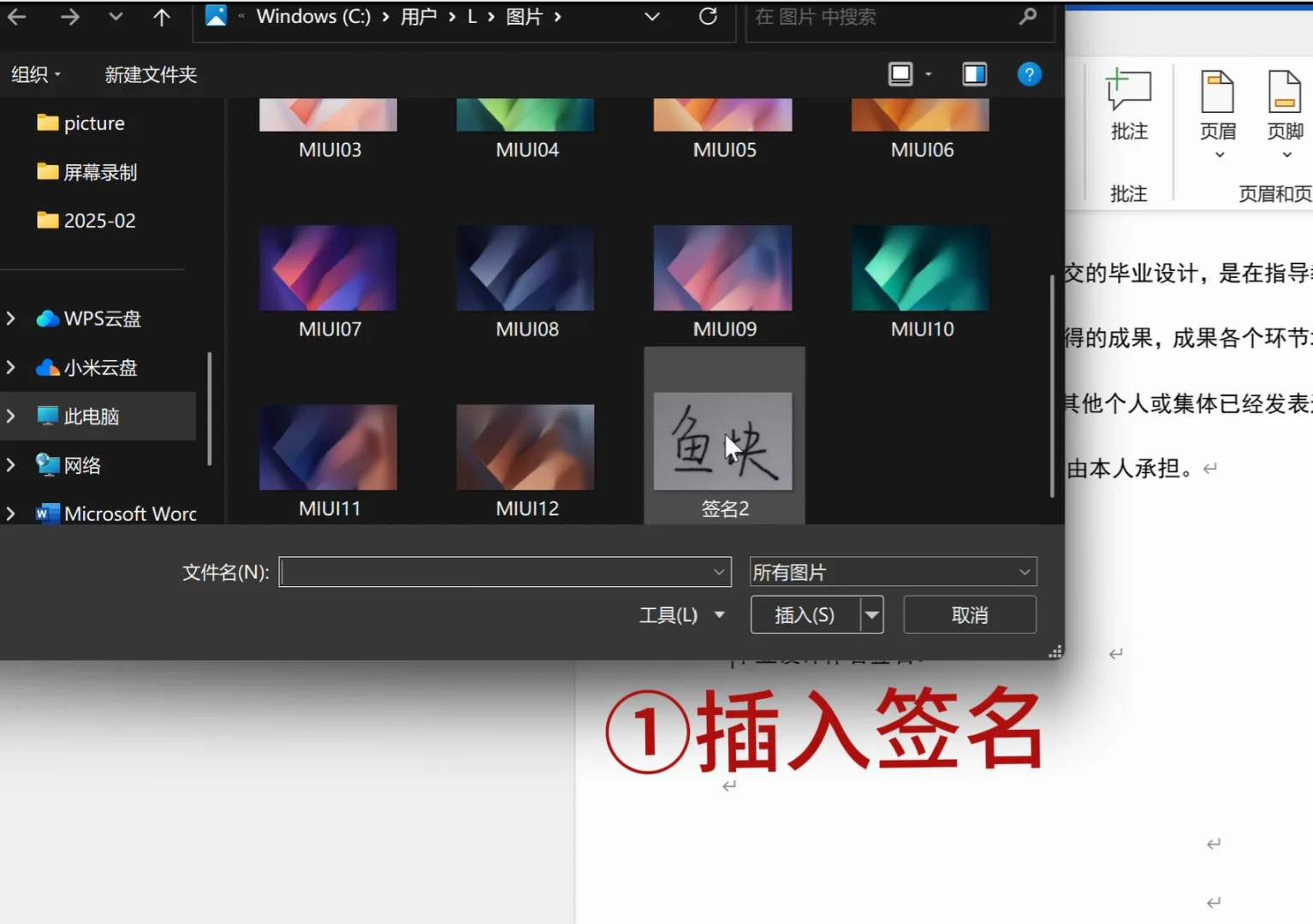Screen dimensions: 1313x924
Task: Refresh the folder with the refresh icon
Action: (708, 16)
